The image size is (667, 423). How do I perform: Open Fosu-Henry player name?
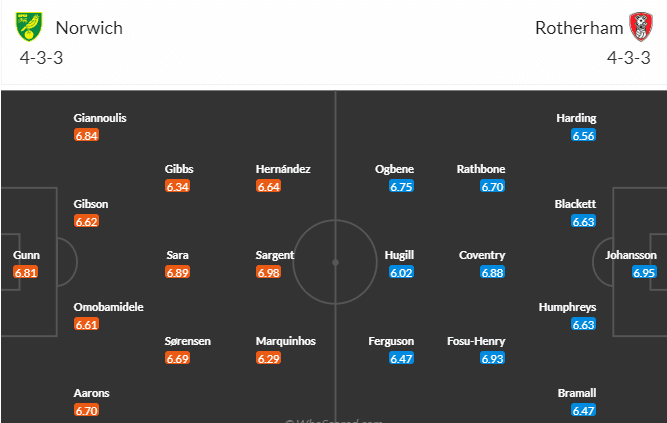click(x=476, y=341)
